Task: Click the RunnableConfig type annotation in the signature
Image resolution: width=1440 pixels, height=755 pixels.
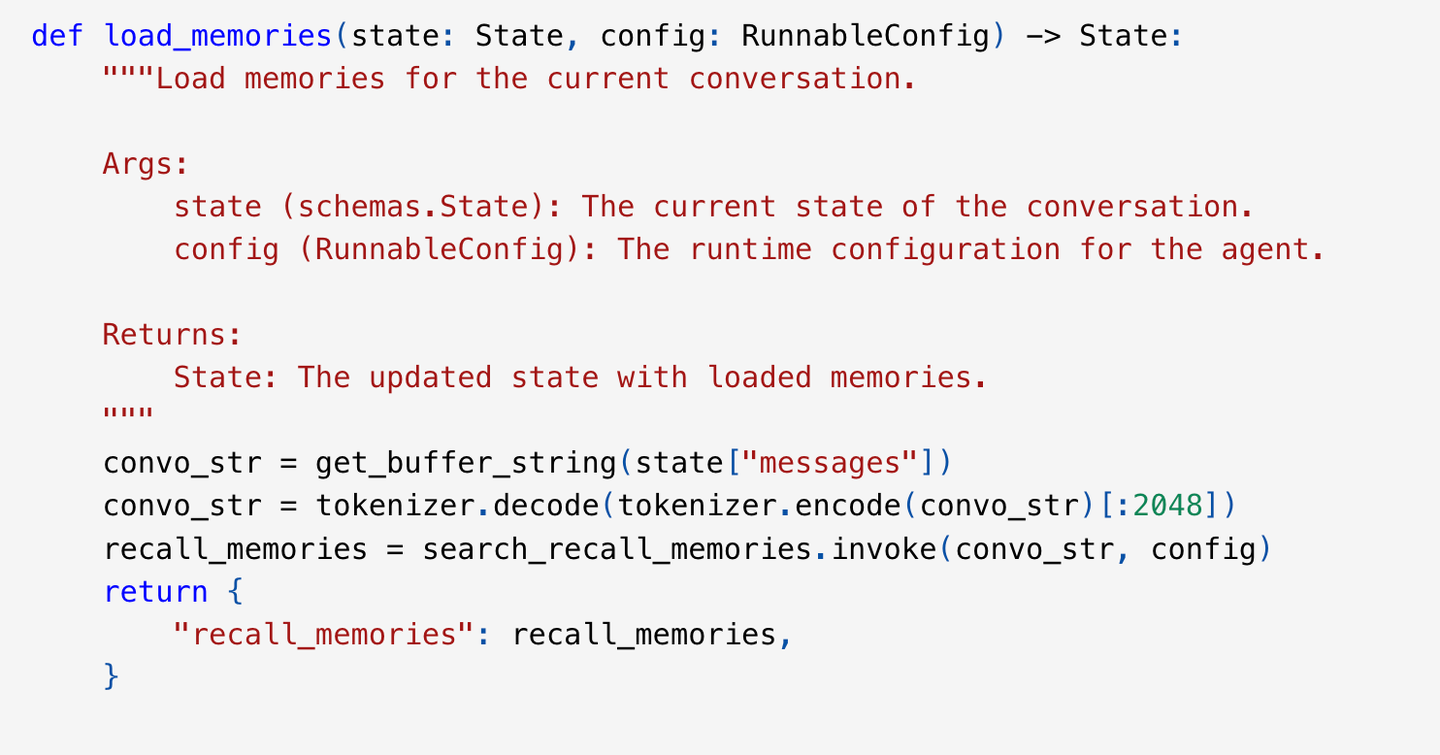Action: point(864,37)
